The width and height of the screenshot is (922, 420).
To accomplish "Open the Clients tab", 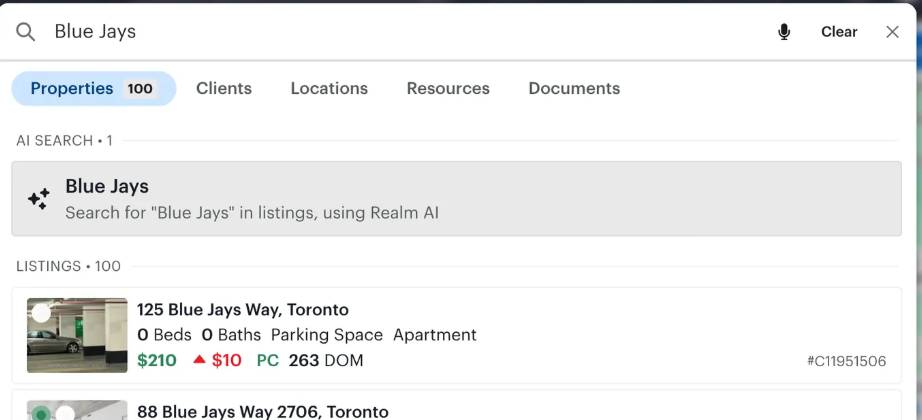I will click(224, 89).
